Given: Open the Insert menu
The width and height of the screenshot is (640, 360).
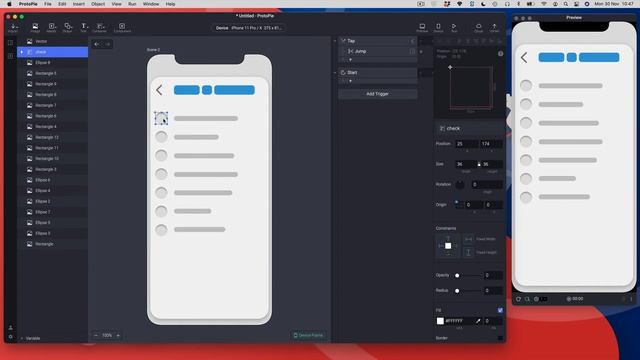Looking at the screenshot, I should click(x=79, y=4).
